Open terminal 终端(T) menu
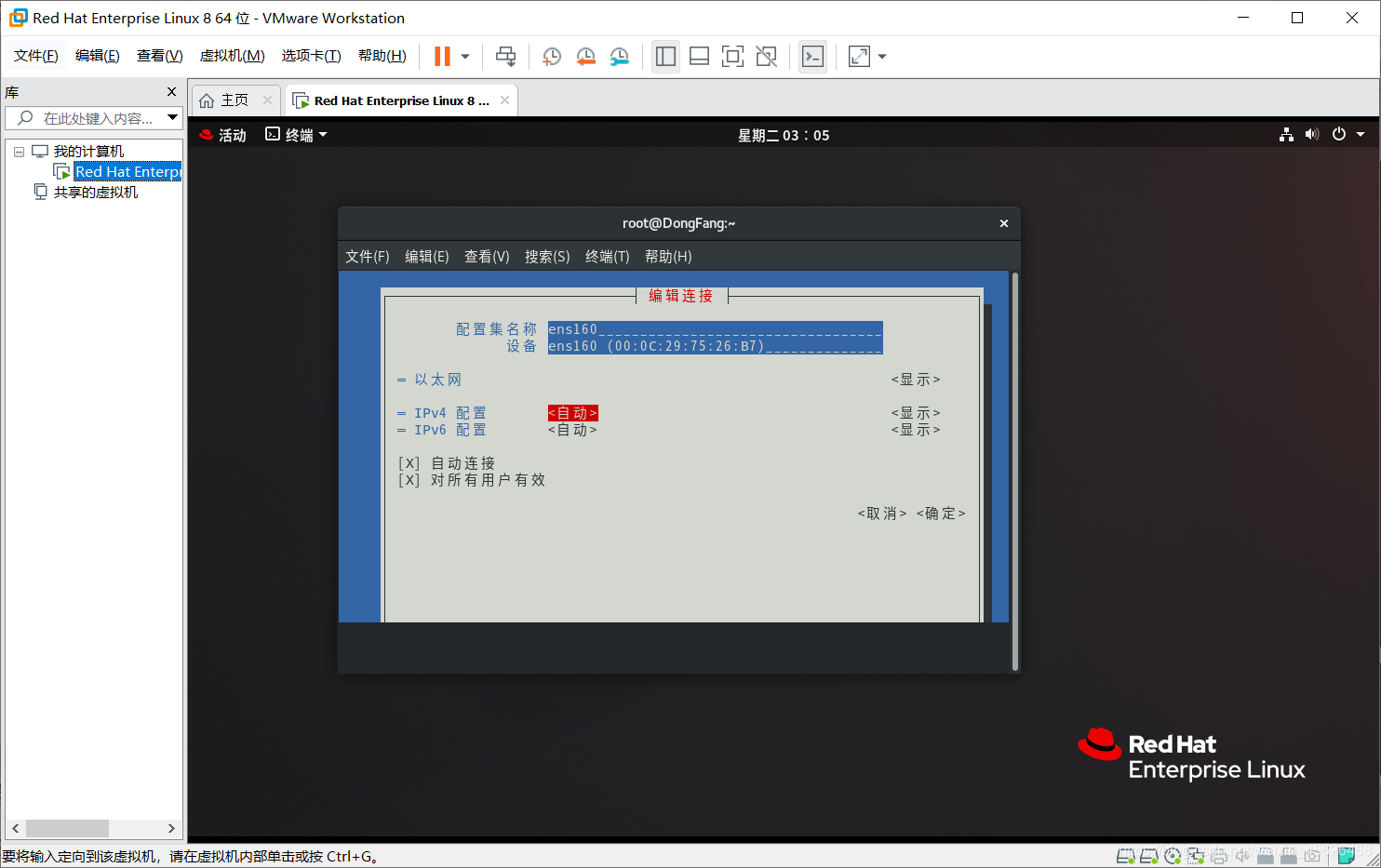The height and width of the screenshot is (868, 1381). (608, 257)
